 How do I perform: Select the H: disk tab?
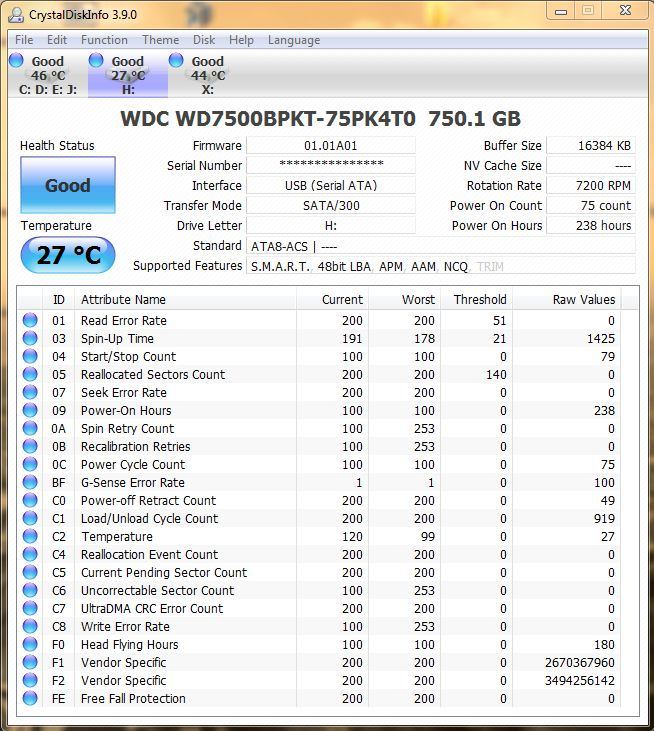coord(128,75)
